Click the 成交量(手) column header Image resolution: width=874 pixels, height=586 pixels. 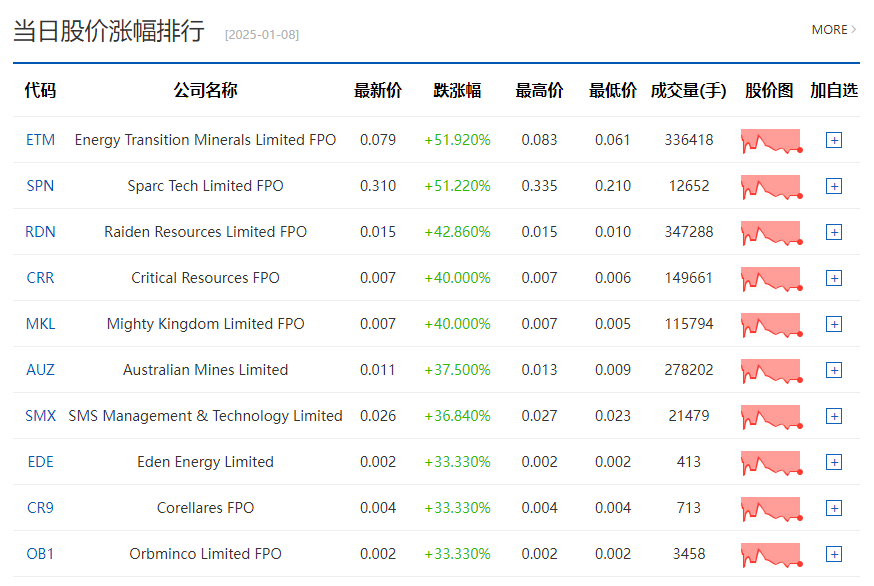(688, 90)
